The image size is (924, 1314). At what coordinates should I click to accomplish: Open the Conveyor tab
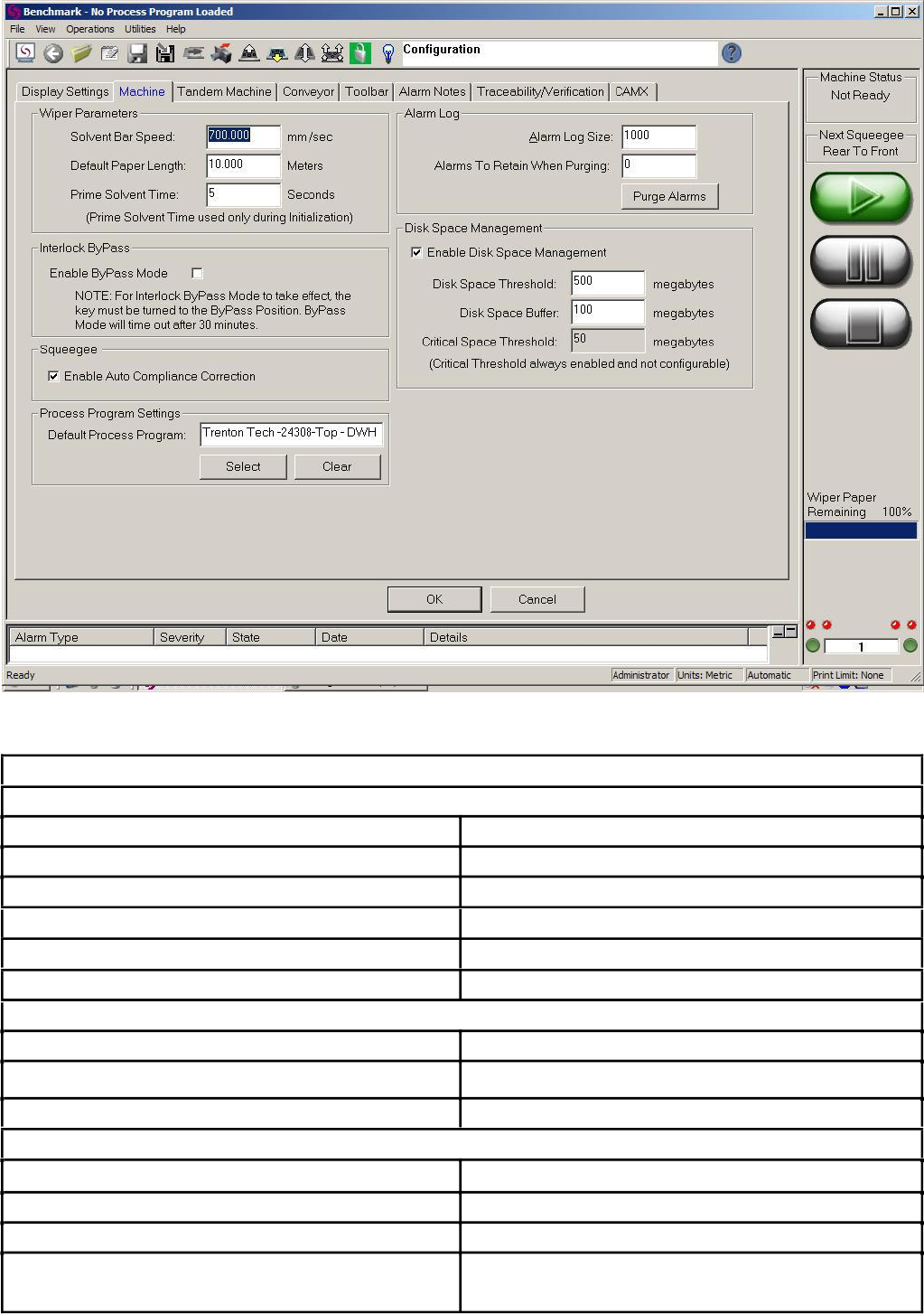308,91
